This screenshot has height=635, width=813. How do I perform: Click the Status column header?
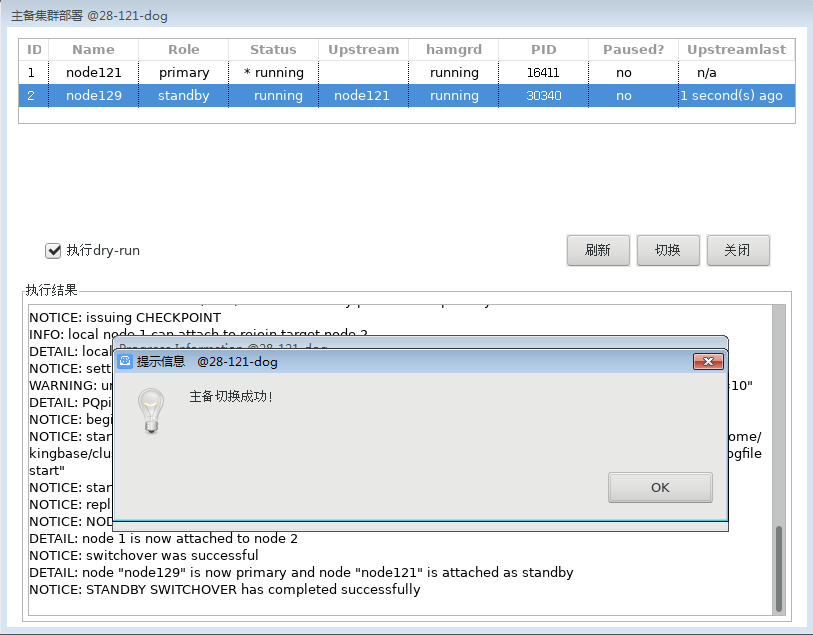(273, 50)
